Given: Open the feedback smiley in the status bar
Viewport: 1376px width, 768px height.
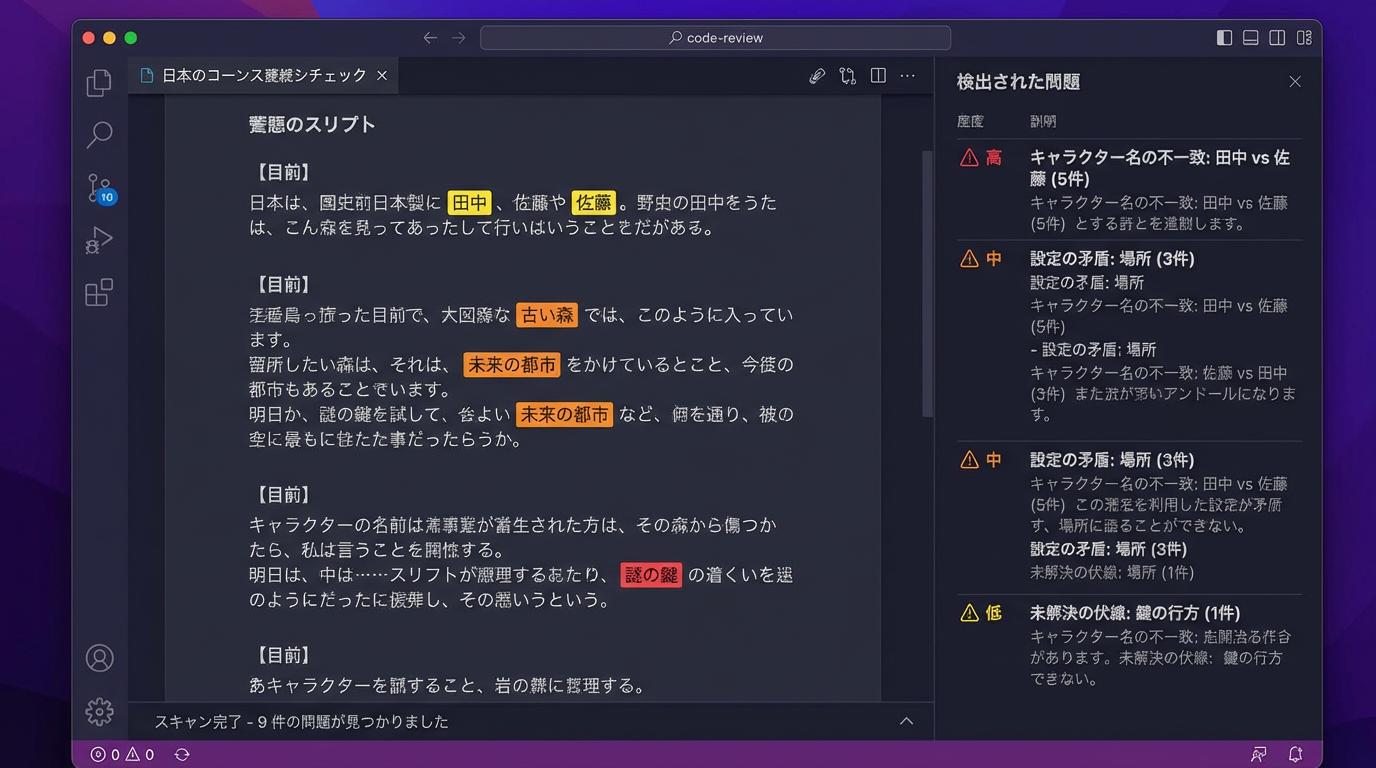Looking at the screenshot, I should (x=1259, y=754).
